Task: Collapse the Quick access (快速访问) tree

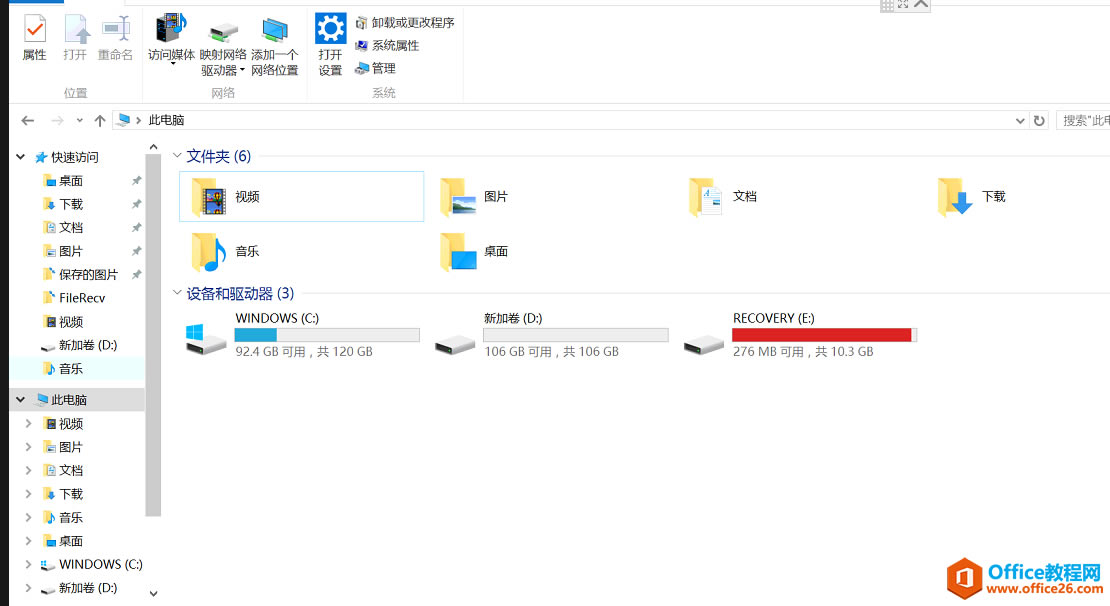Action: (x=21, y=157)
